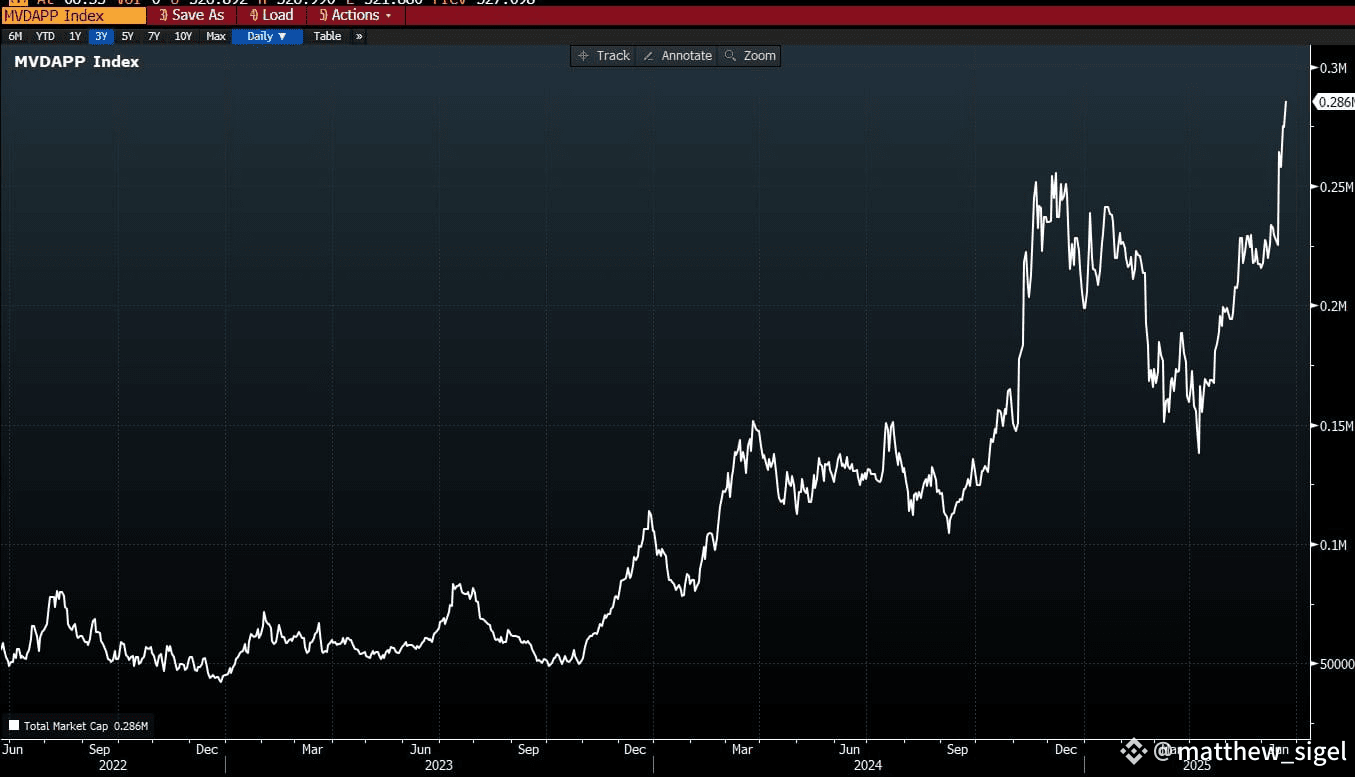Select the 1Y time range
1355x777 pixels.
click(x=75, y=36)
